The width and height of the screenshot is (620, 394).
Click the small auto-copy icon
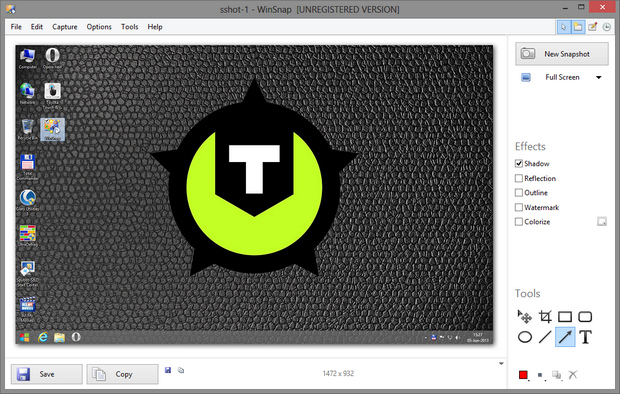181,370
